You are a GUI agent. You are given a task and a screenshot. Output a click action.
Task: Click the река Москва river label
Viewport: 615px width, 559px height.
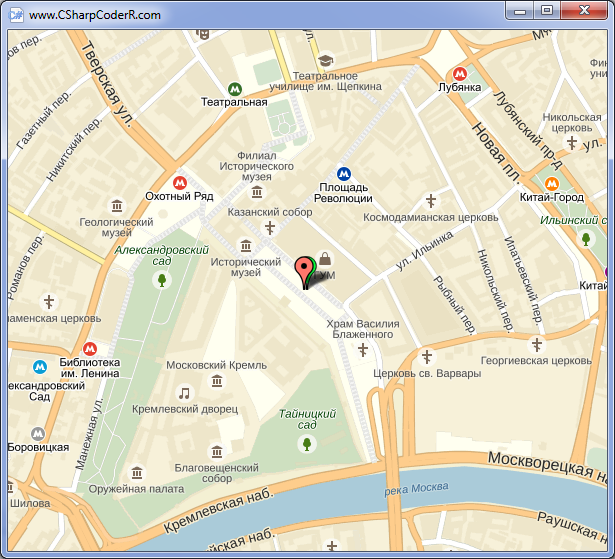pos(417,489)
